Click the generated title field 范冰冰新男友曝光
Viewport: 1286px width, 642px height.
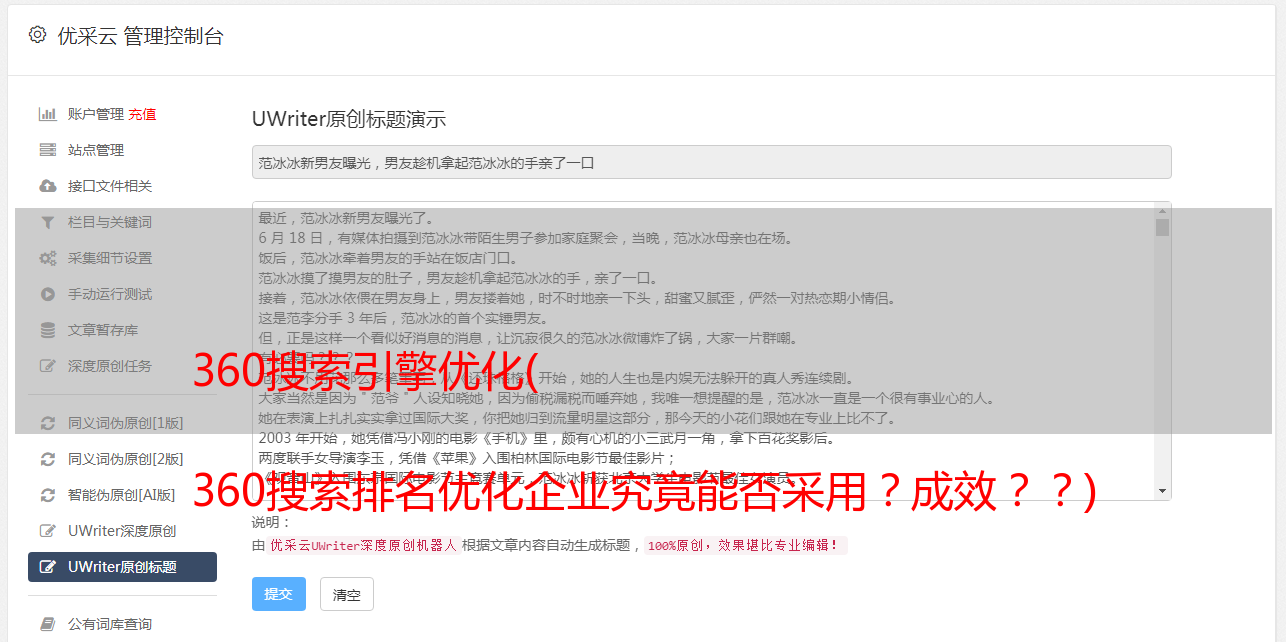coord(711,162)
